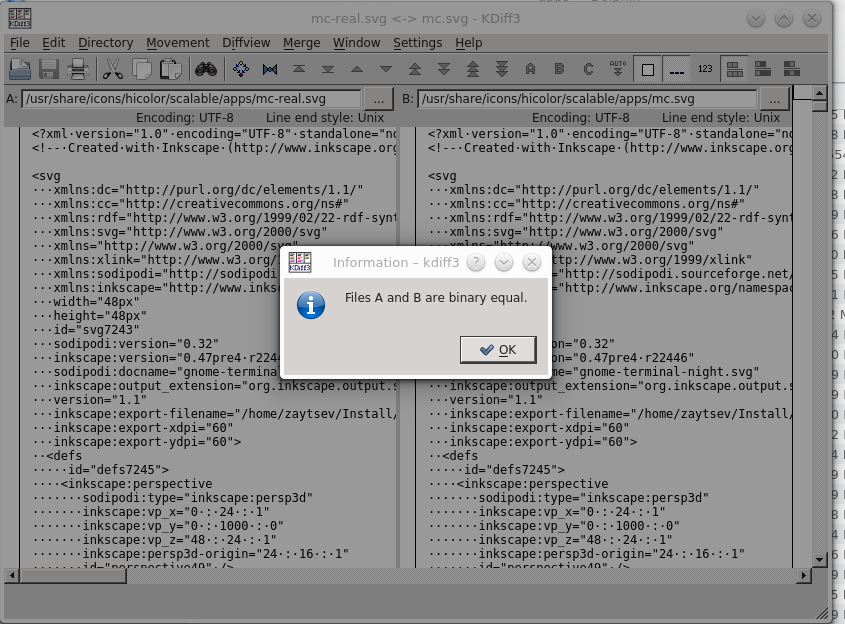Viewport: 845px width, 624px height.
Task: Go to current delta icon
Action: click(241, 69)
